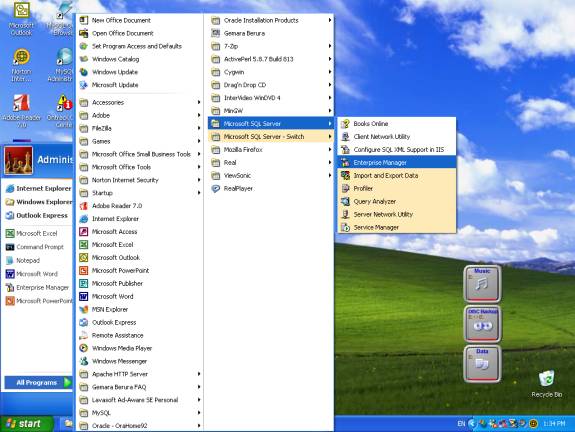The width and height of the screenshot is (575, 432).
Task: Click the Service Manager icon
Action: click(345, 227)
